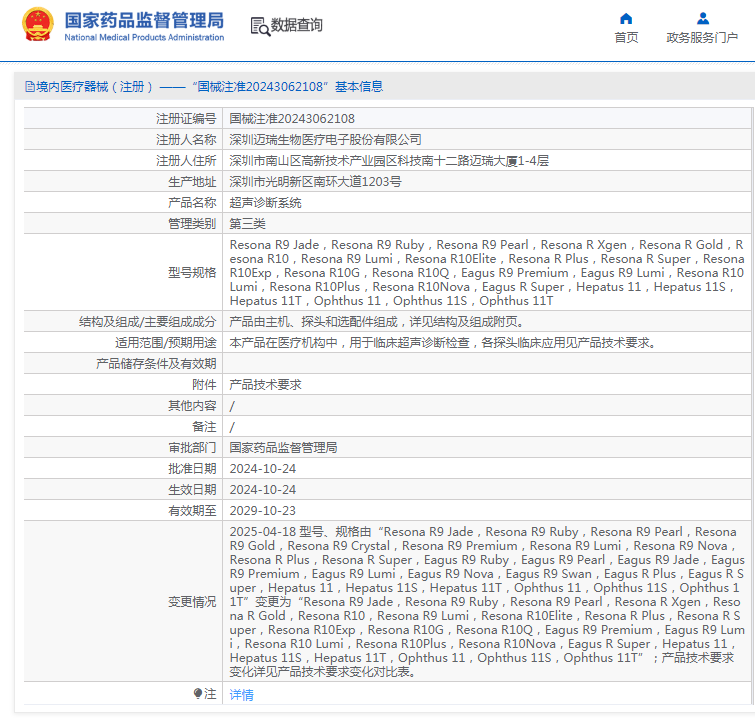This screenshot has width=755, height=725.
Task: Click the 产品储存条件及有效期 row label
Action: (156, 363)
